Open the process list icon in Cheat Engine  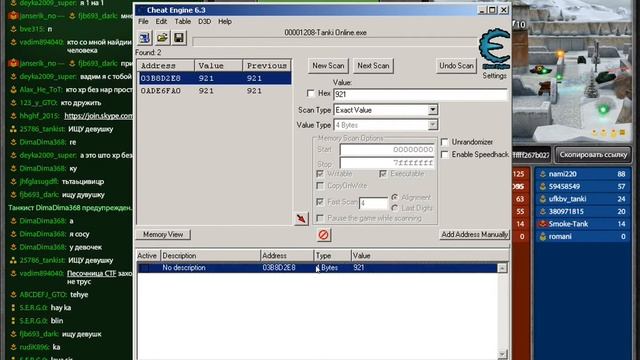pyautogui.click(x=144, y=38)
